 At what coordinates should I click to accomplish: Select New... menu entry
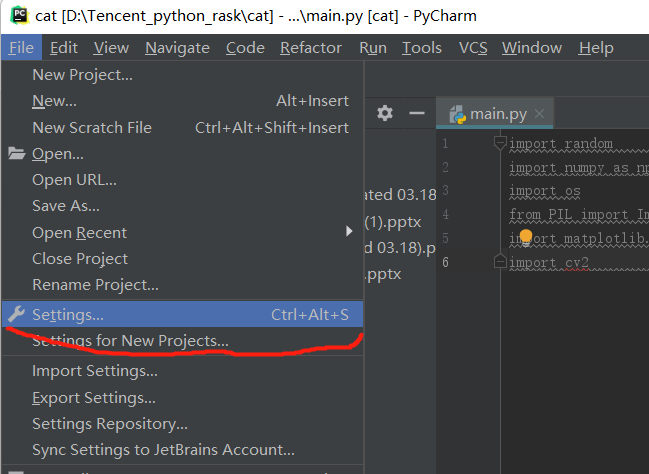coord(183,101)
